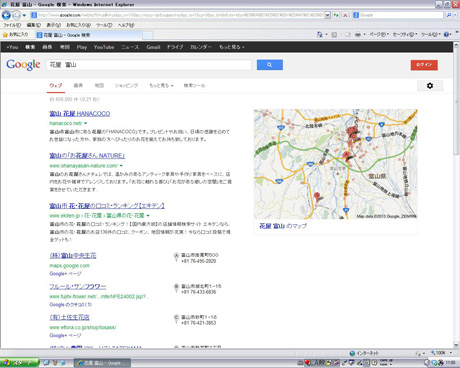Open the Google のクチコミ(1) link
Viewport: 460px width, 368px height.
(70, 305)
